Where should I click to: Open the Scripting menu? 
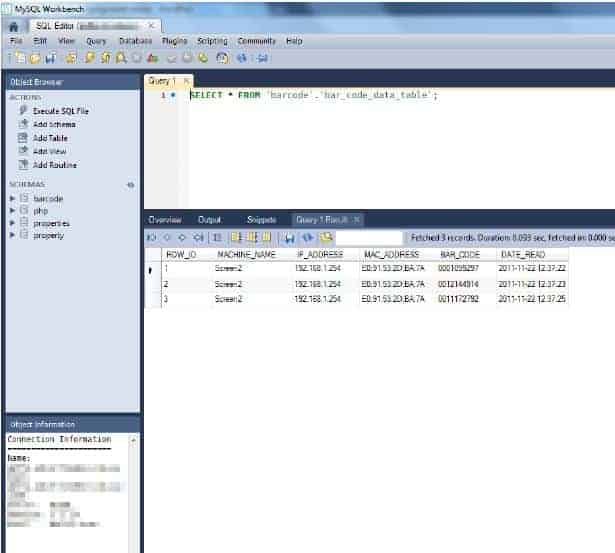[x=212, y=41]
